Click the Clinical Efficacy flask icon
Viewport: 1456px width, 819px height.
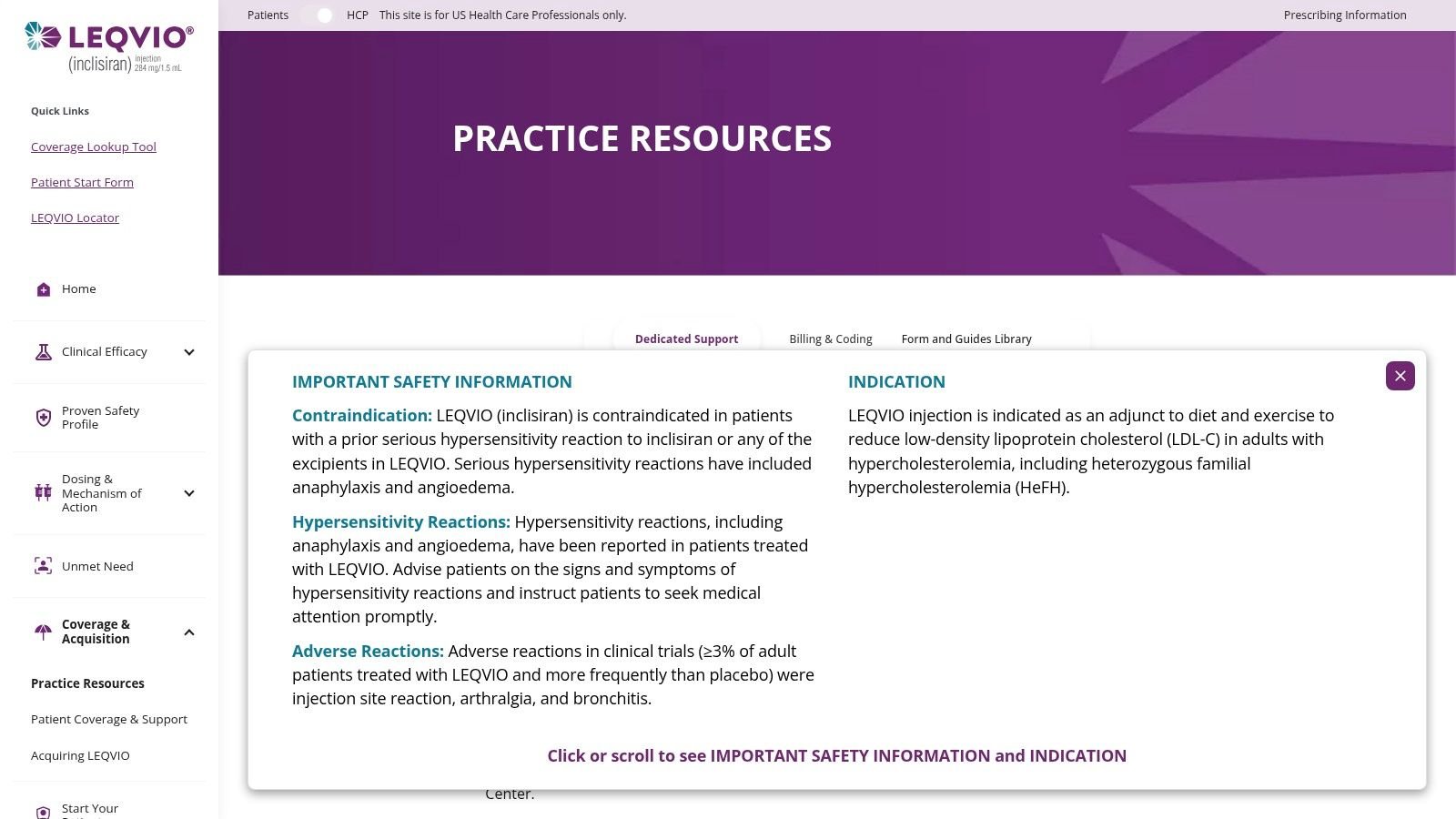tap(43, 352)
